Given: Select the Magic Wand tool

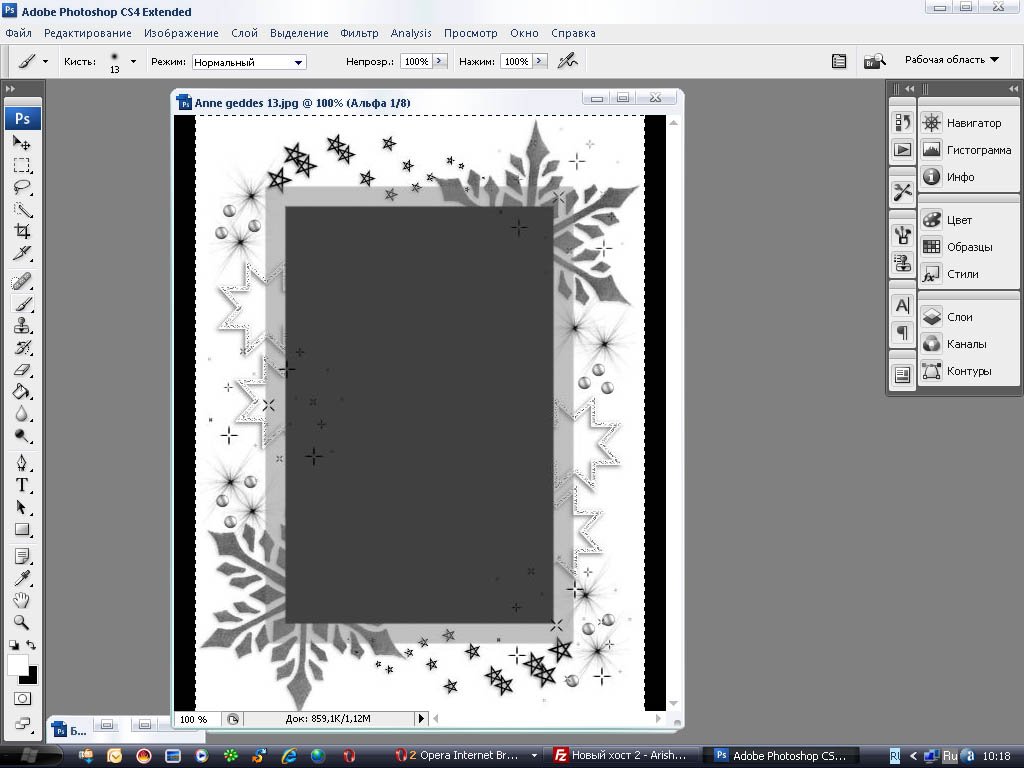Looking at the screenshot, I should (x=22, y=209).
